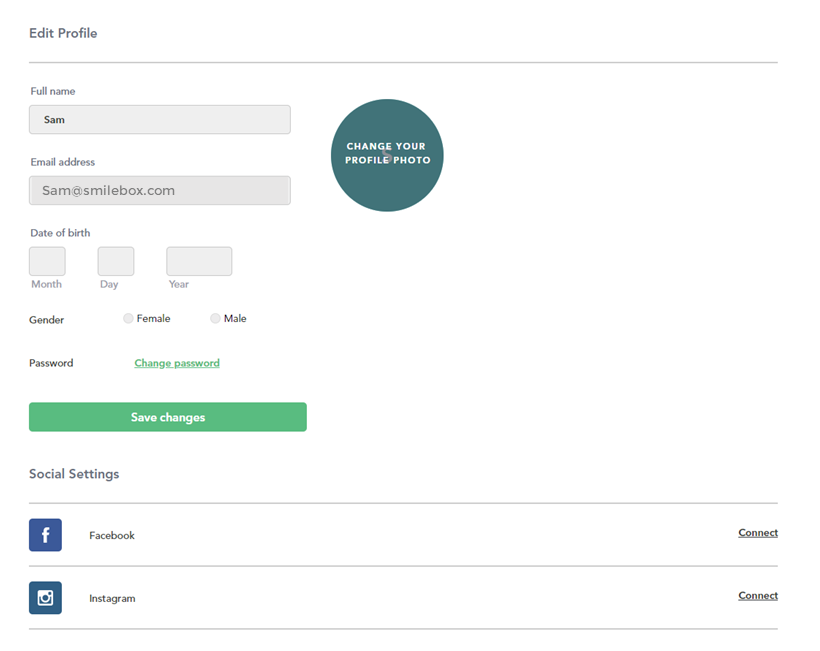Select the Male gender option
The image size is (820, 651).
point(215,318)
